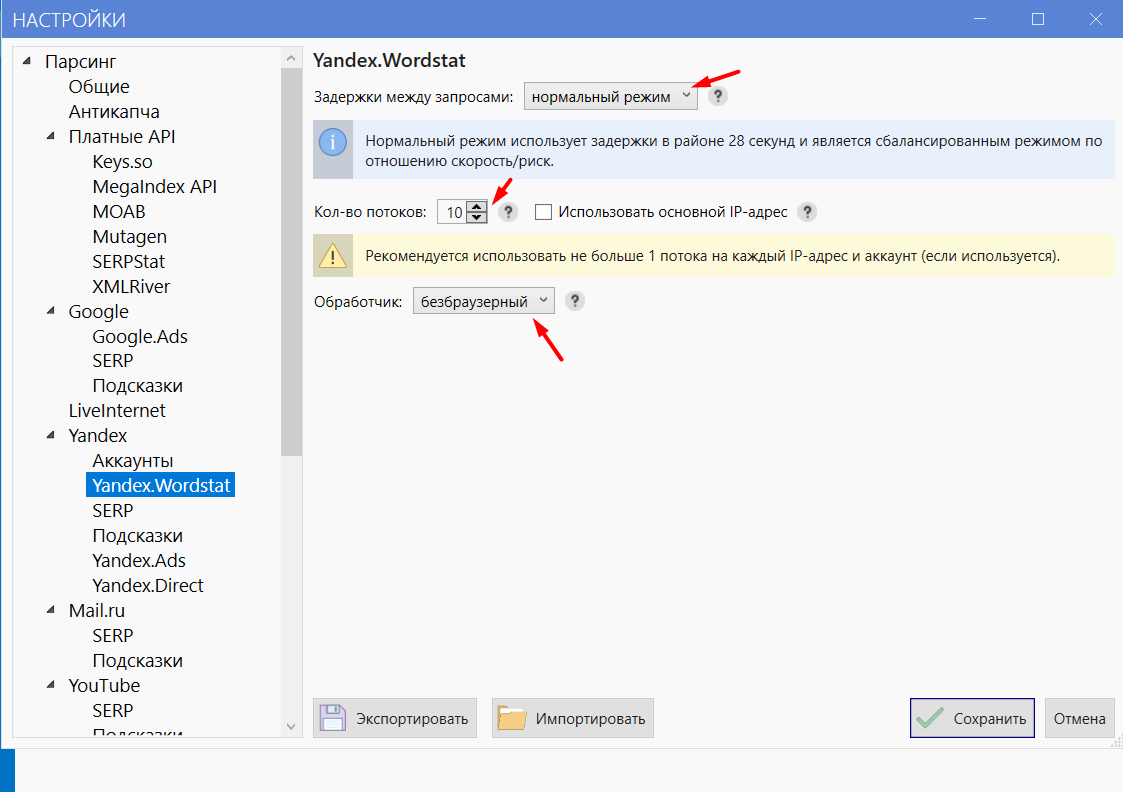Enable Использовать основной IP-адрес checkbox

pos(544,212)
